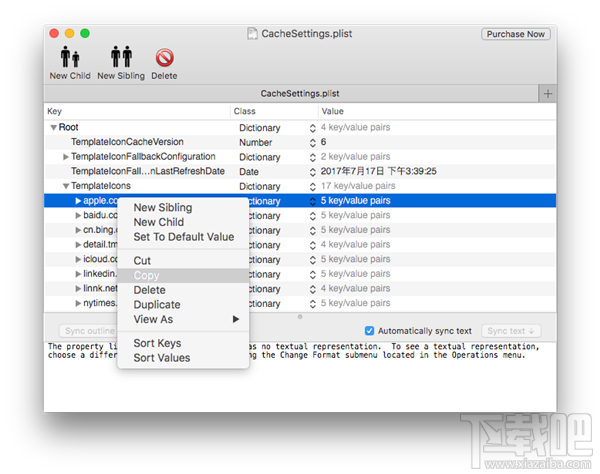600x474 pixels.
Task: Expand the nytimes entry triangle
Action: pos(78,303)
